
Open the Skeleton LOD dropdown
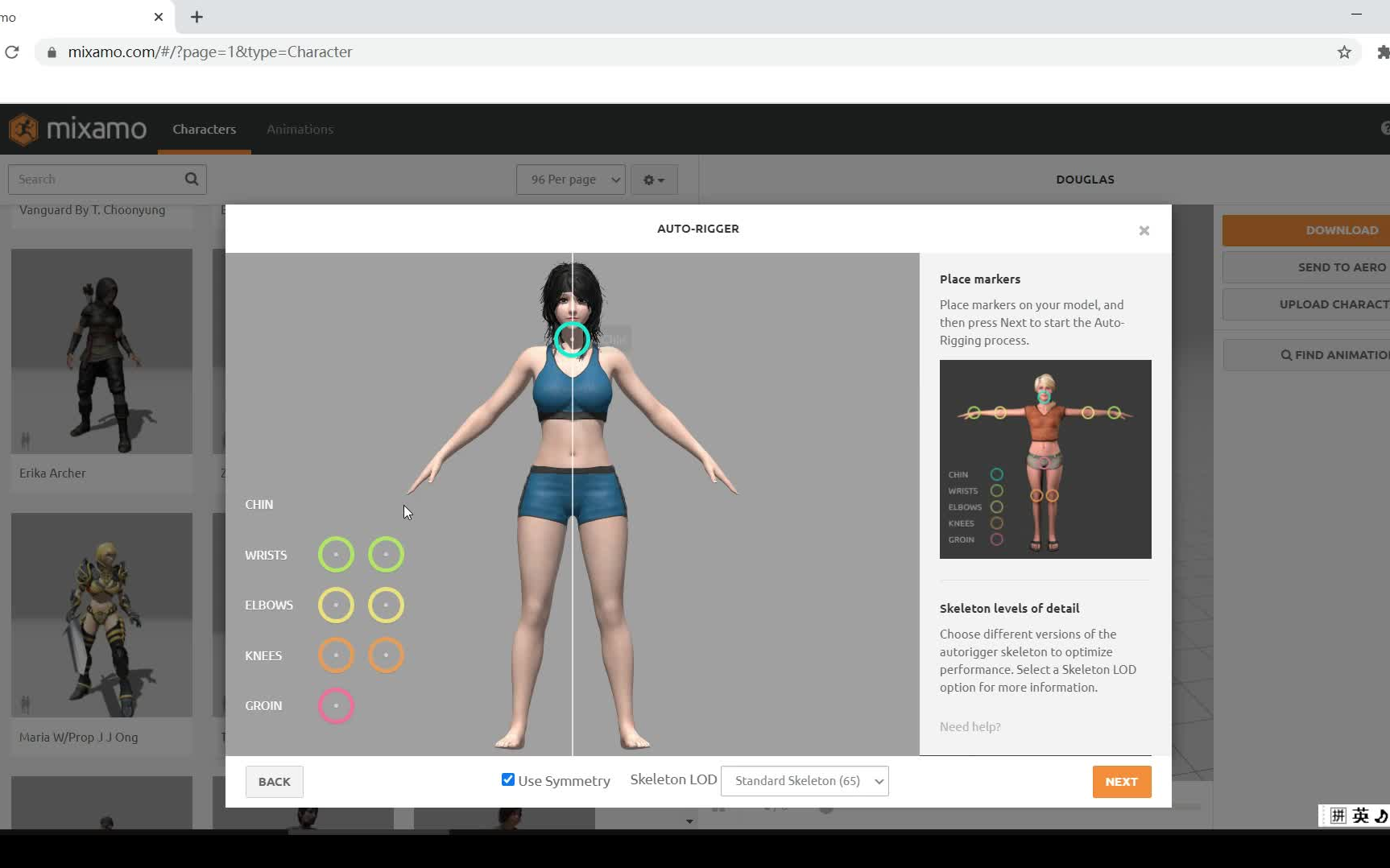804,780
